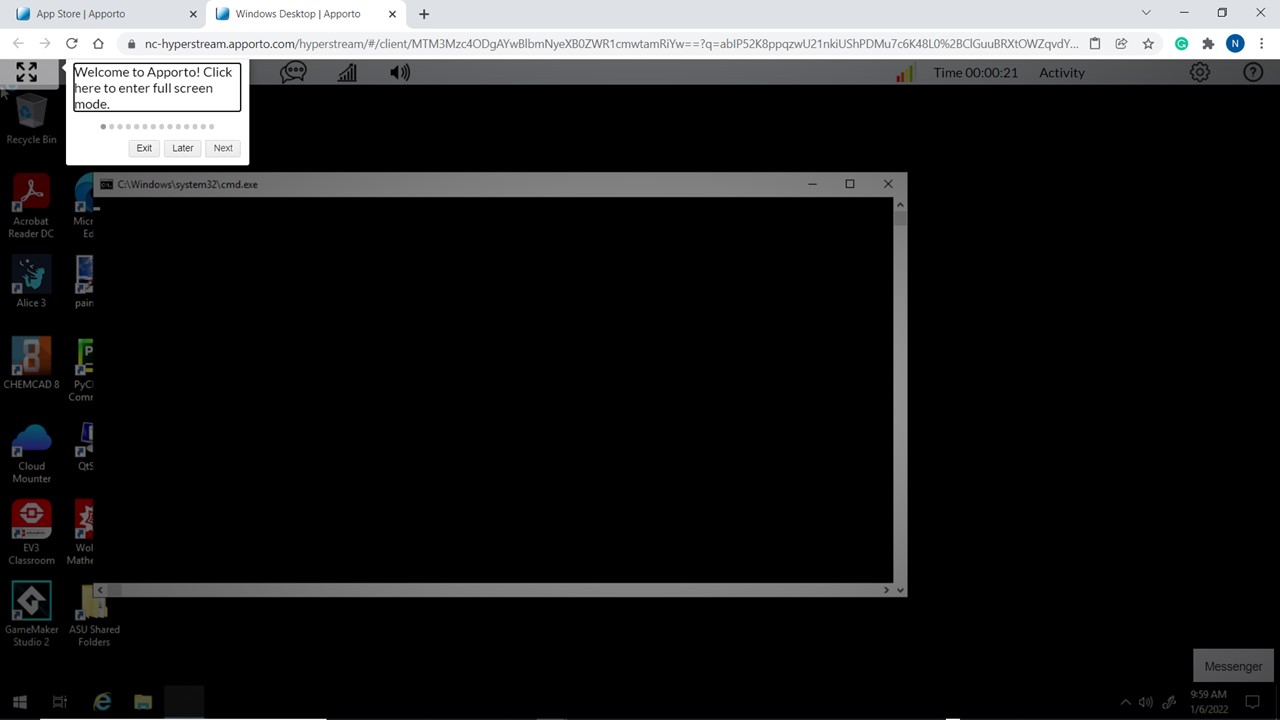Open the Activity item in Apporto toolbar
Screen dimensions: 1280x720
pyautogui.click(x=1061, y=72)
